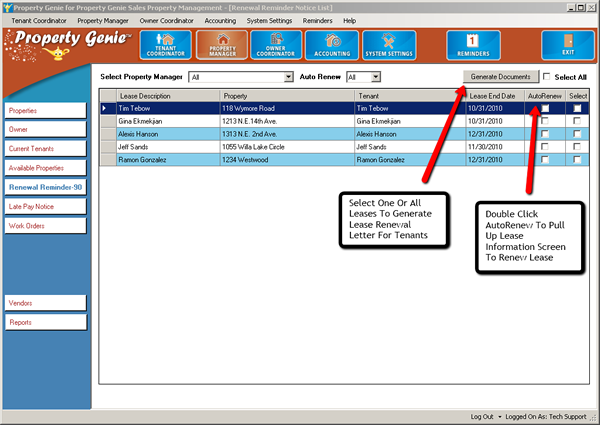Open the Accounting toolbar icon
This screenshot has width=600, height=425.
(332, 45)
